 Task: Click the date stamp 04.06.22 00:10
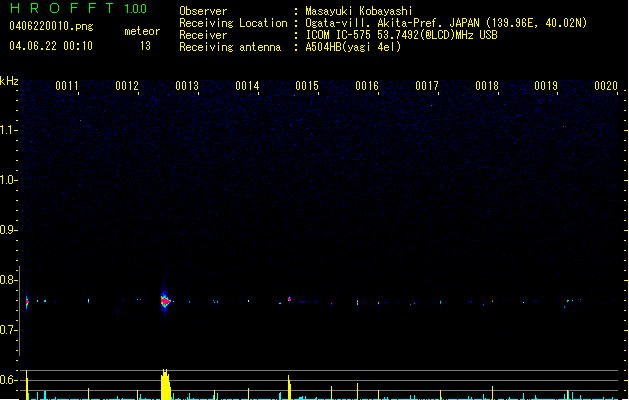click(51, 46)
